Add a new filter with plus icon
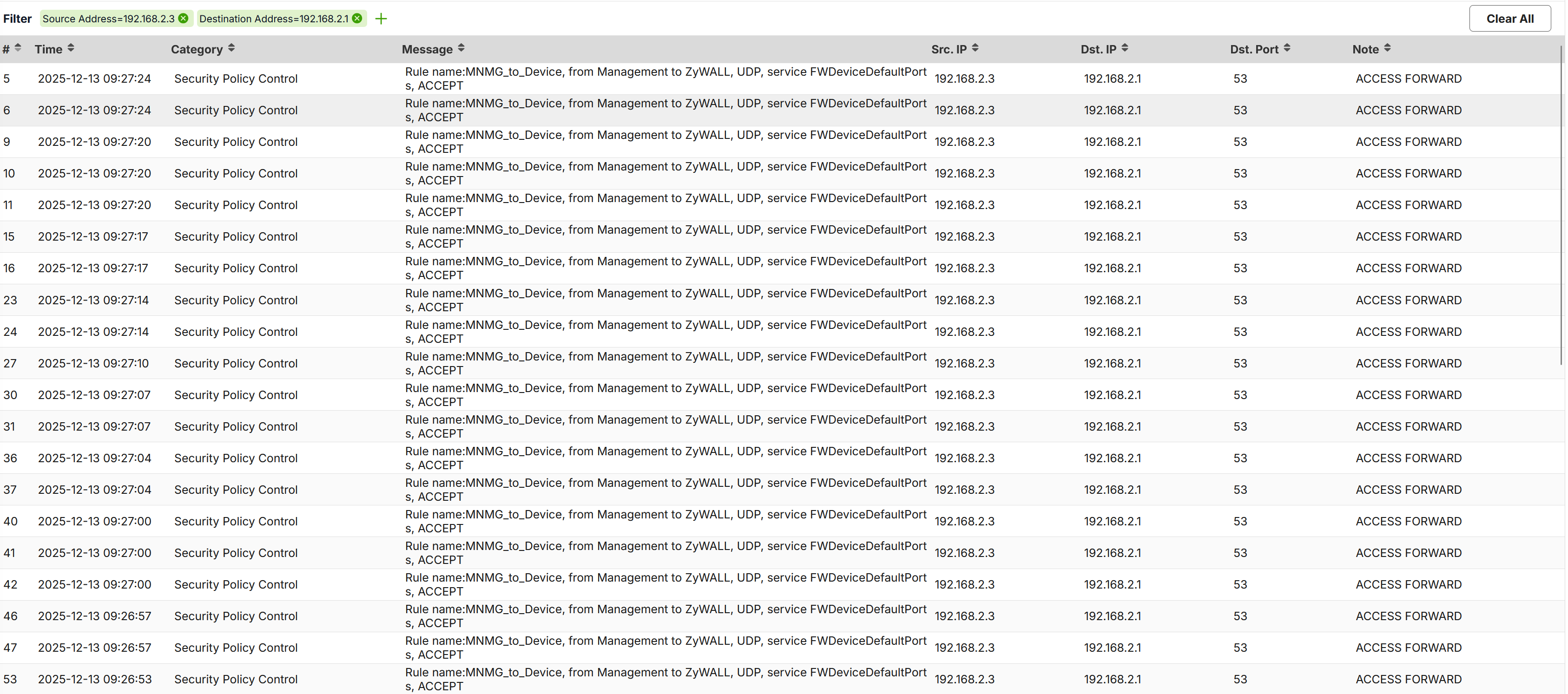Image resolution: width=1568 pixels, height=694 pixels. point(381,19)
